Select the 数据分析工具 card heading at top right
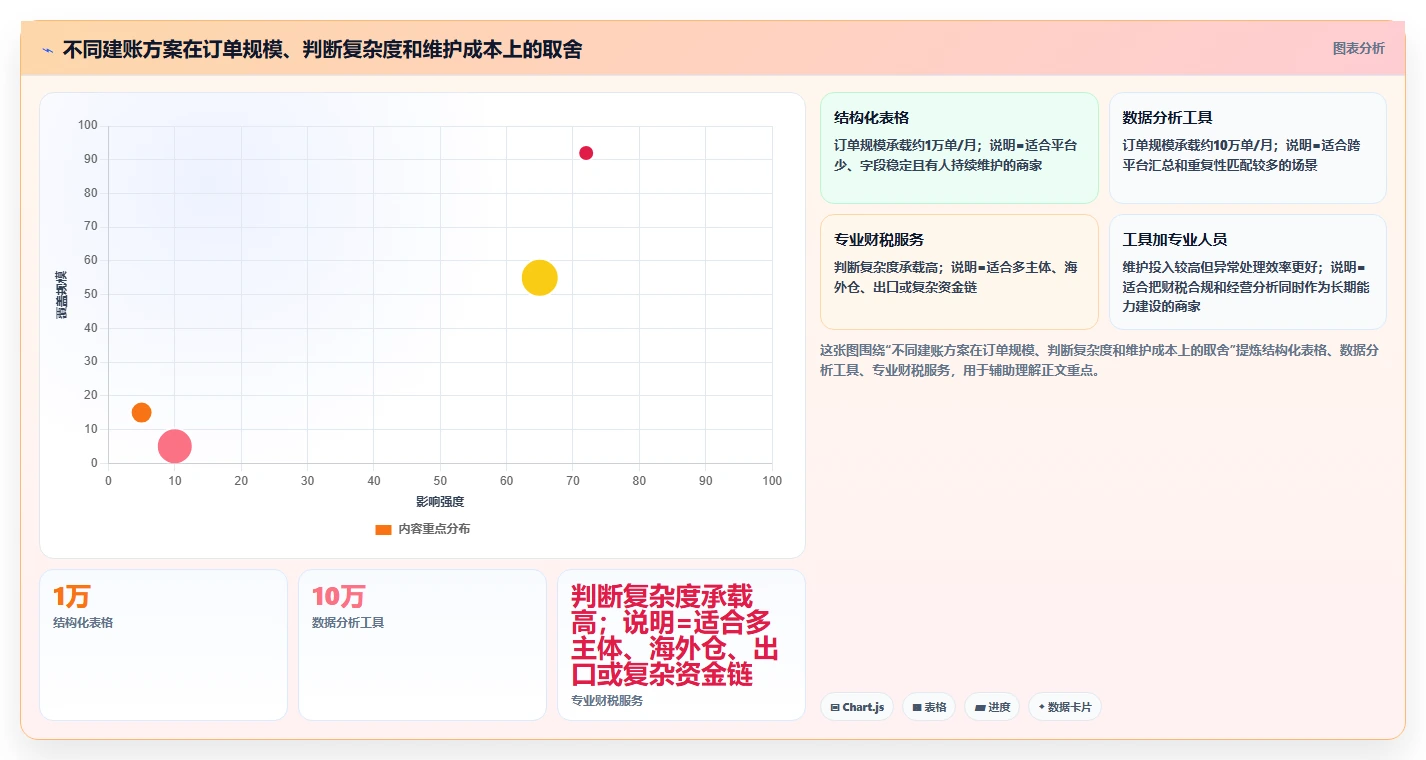The width and height of the screenshot is (1426, 760). 1167,117
